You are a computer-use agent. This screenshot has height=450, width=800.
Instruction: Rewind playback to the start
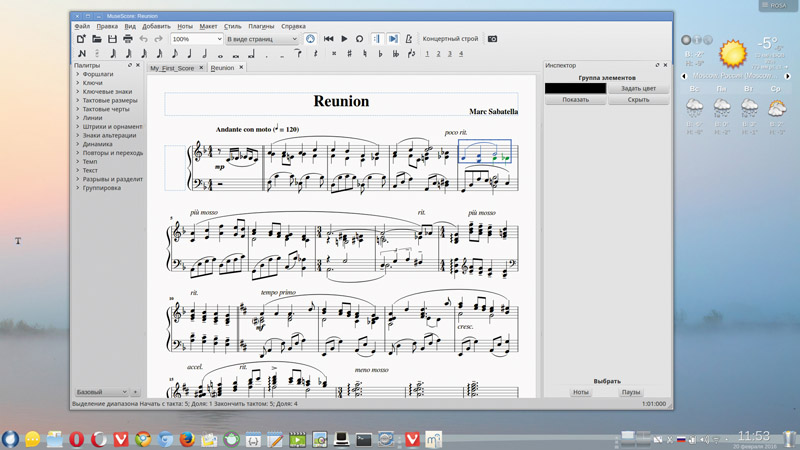point(328,39)
